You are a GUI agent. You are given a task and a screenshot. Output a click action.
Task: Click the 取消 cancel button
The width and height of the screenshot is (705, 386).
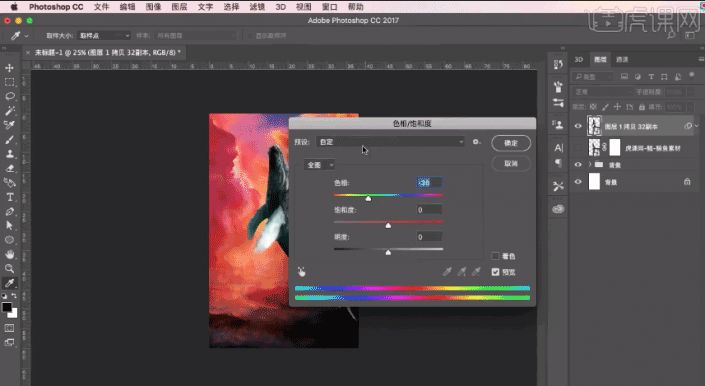point(511,164)
